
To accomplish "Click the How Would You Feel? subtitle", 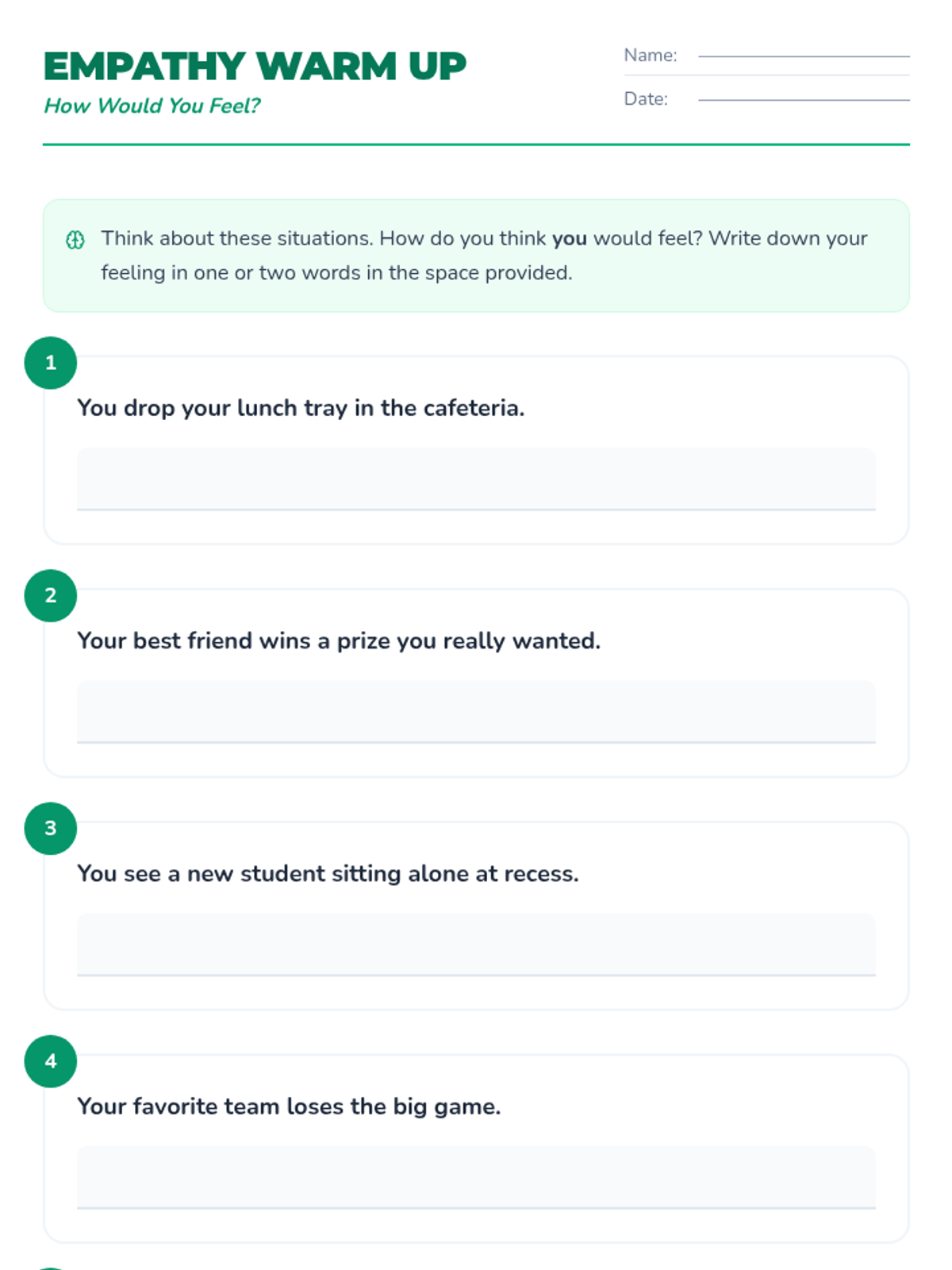I will pyautogui.click(x=152, y=106).
